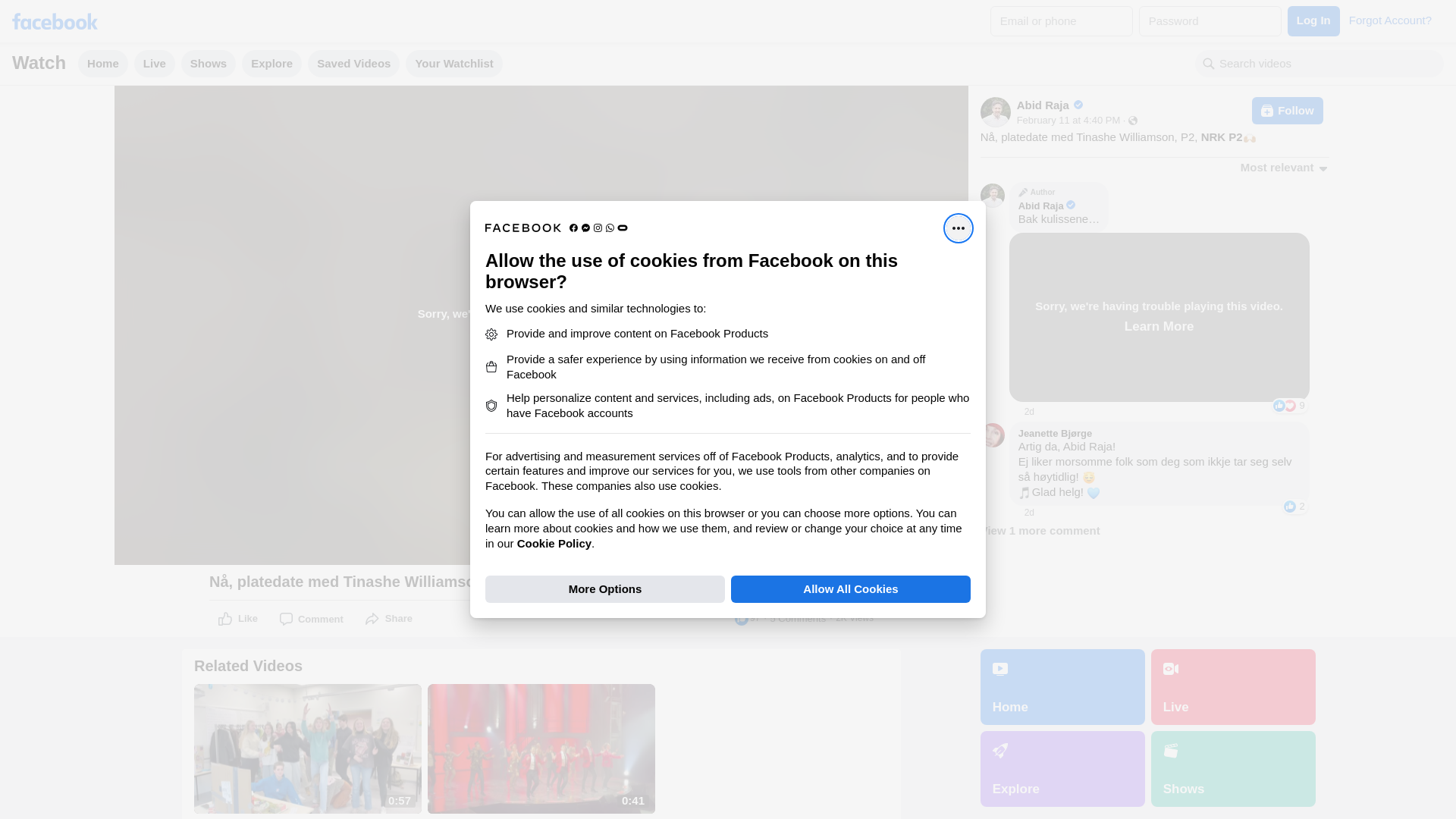Focus the Password field
The height and width of the screenshot is (819, 1456).
[1210, 21]
